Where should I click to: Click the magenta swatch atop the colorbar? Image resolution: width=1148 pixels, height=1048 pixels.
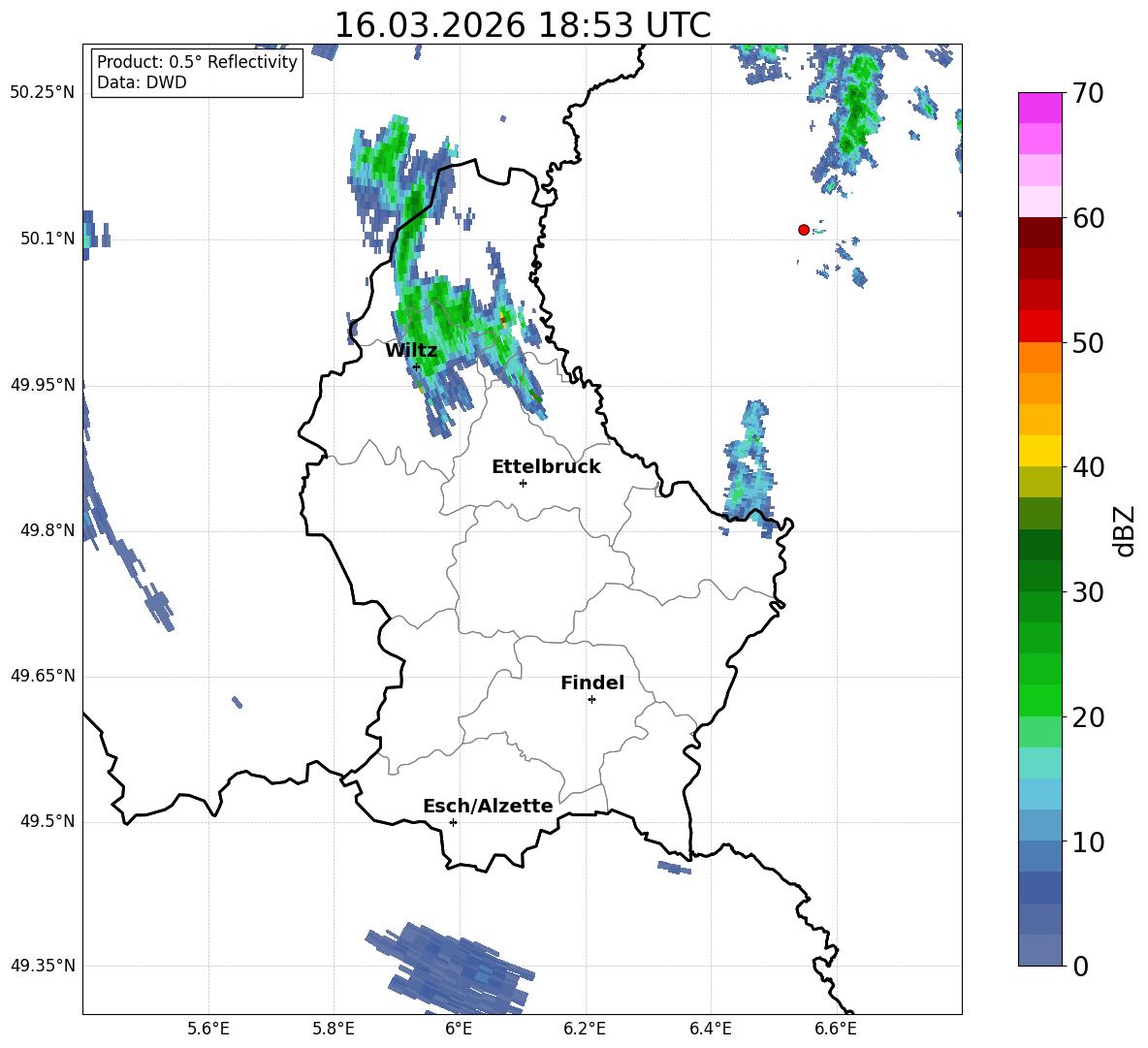coord(1040,109)
